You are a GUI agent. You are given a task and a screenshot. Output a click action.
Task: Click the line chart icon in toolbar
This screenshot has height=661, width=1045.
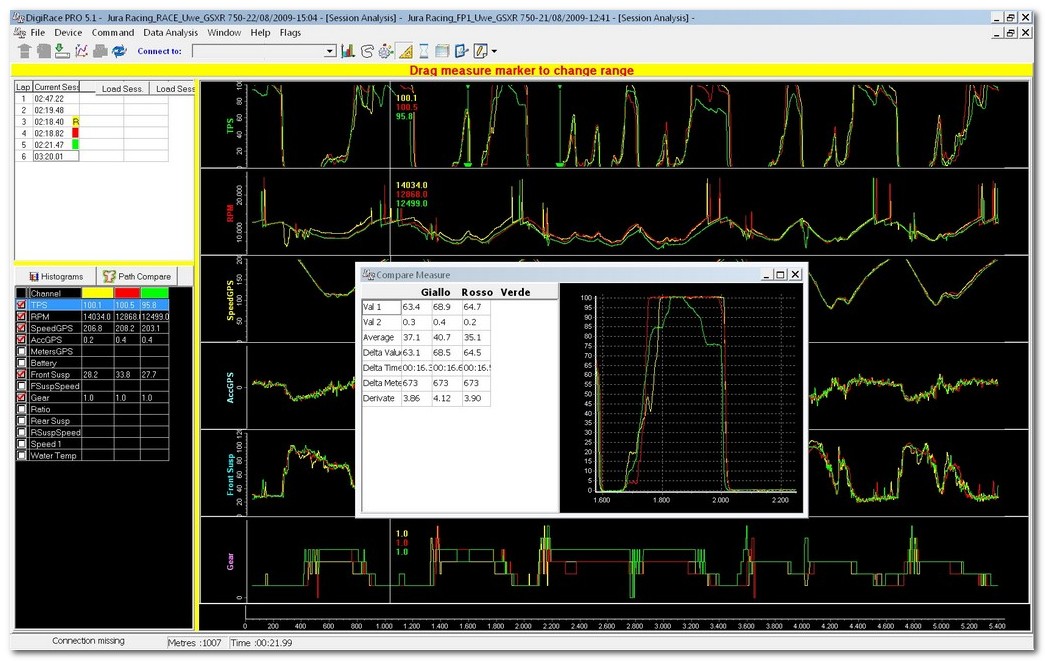tap(81, 51)
